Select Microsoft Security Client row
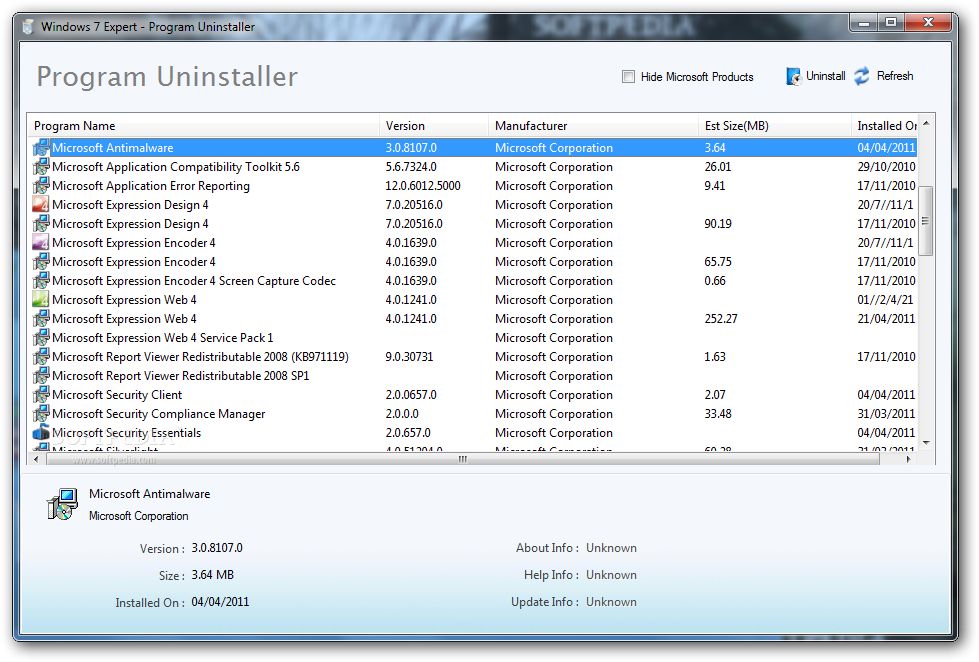This screenshot has width=979, height=662. click(x=474, y=395)
